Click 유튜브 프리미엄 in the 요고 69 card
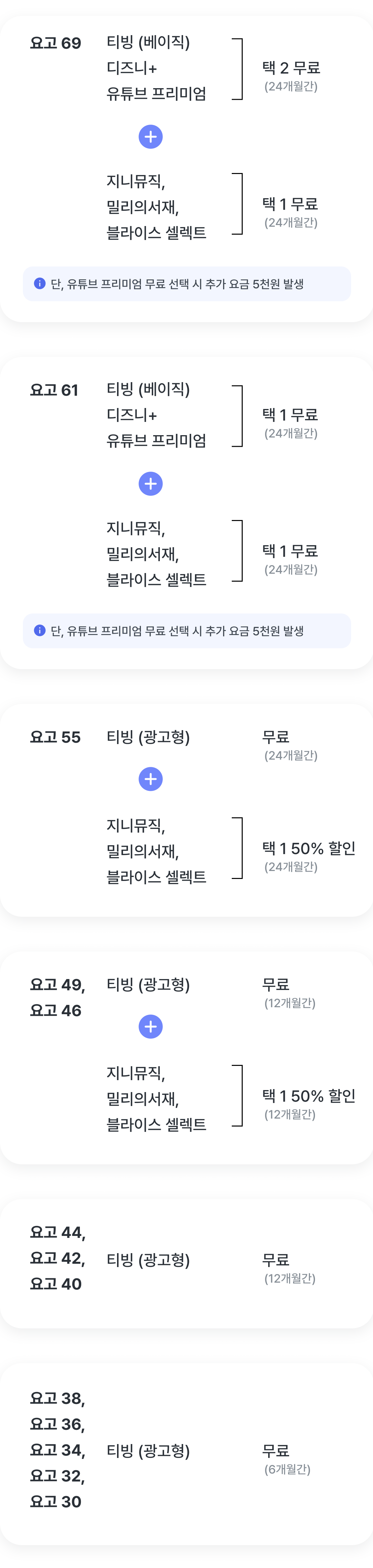 click(156, 94)
